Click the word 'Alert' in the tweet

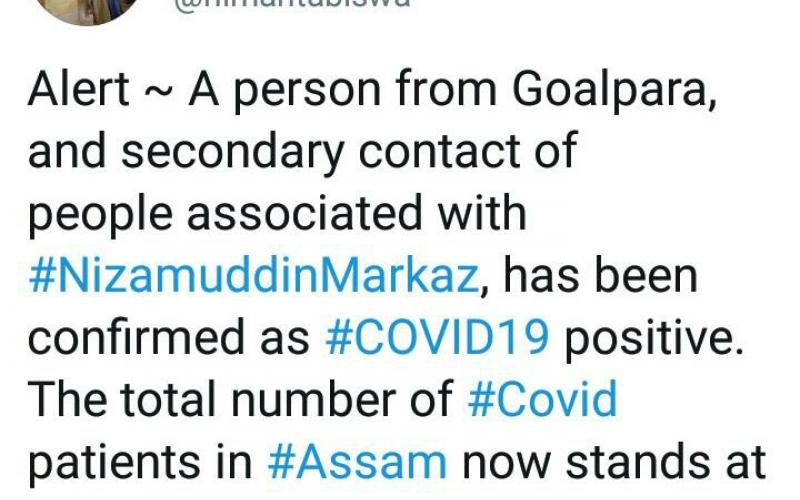pos(79,89)
